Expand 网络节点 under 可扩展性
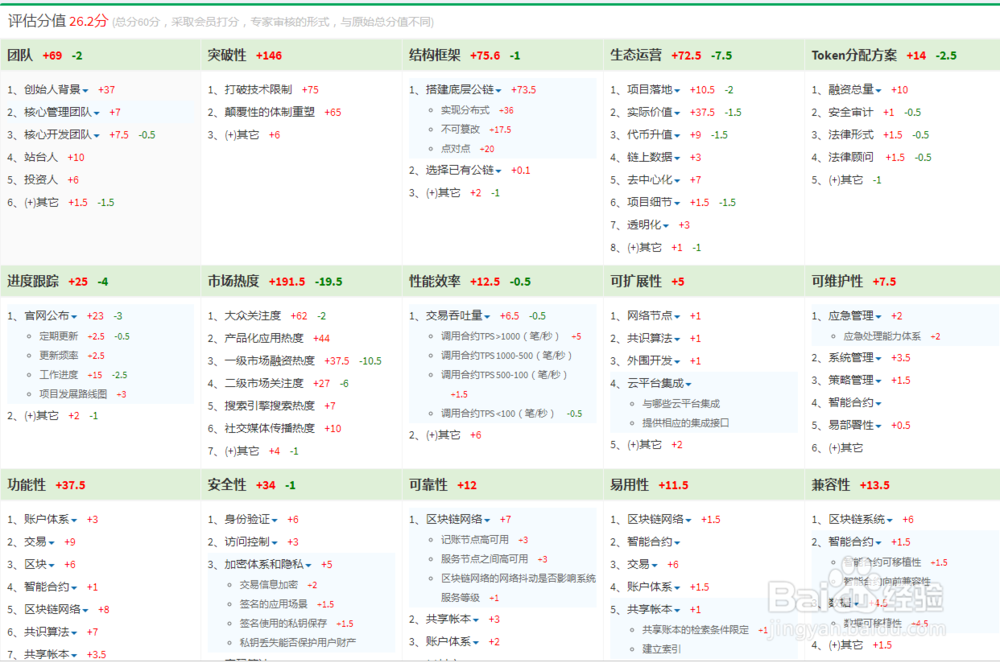Viewport: 1000px width, 663px height. point(677,317)
